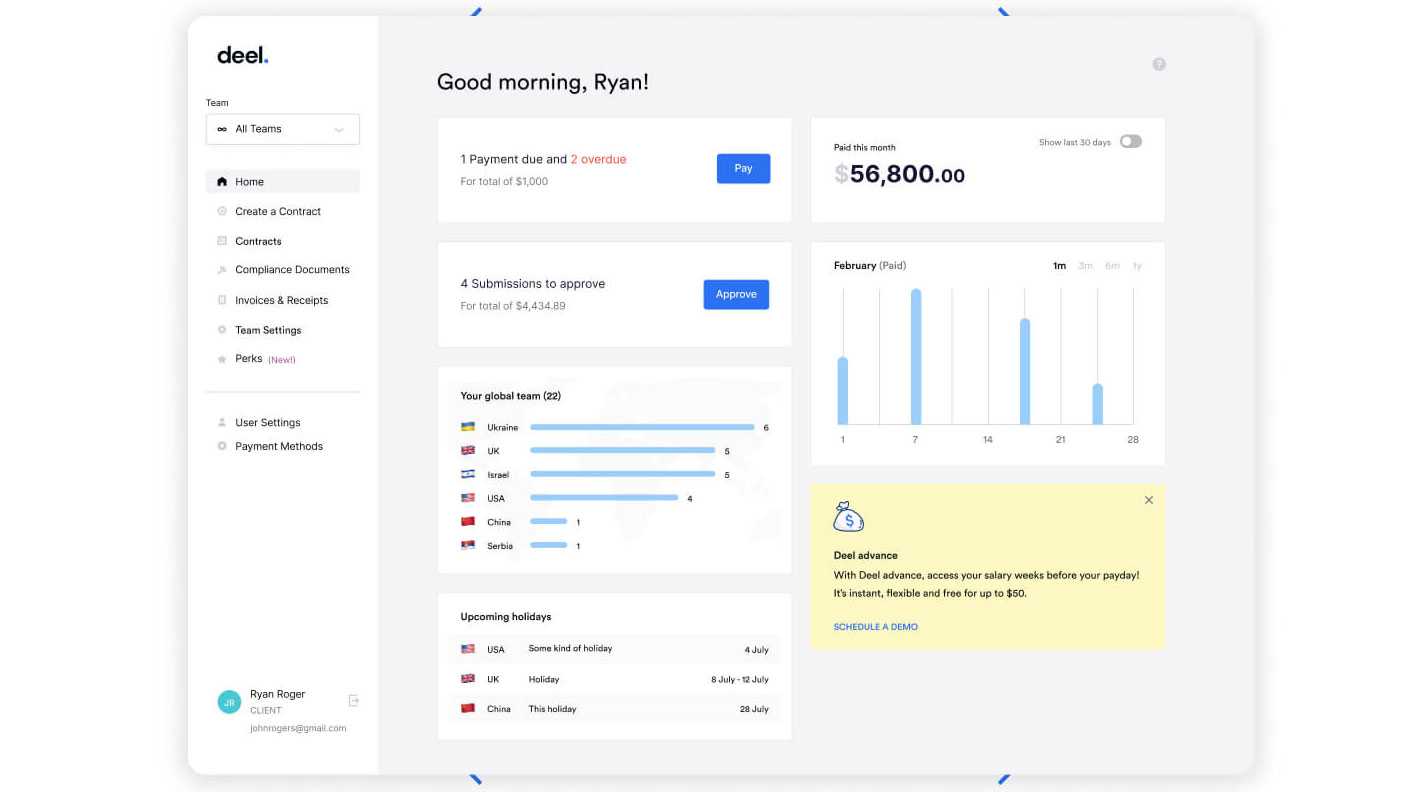Open the help question mark icon
The height and width of the screenshot is (792, 1408).
[x=1159, y=64]
